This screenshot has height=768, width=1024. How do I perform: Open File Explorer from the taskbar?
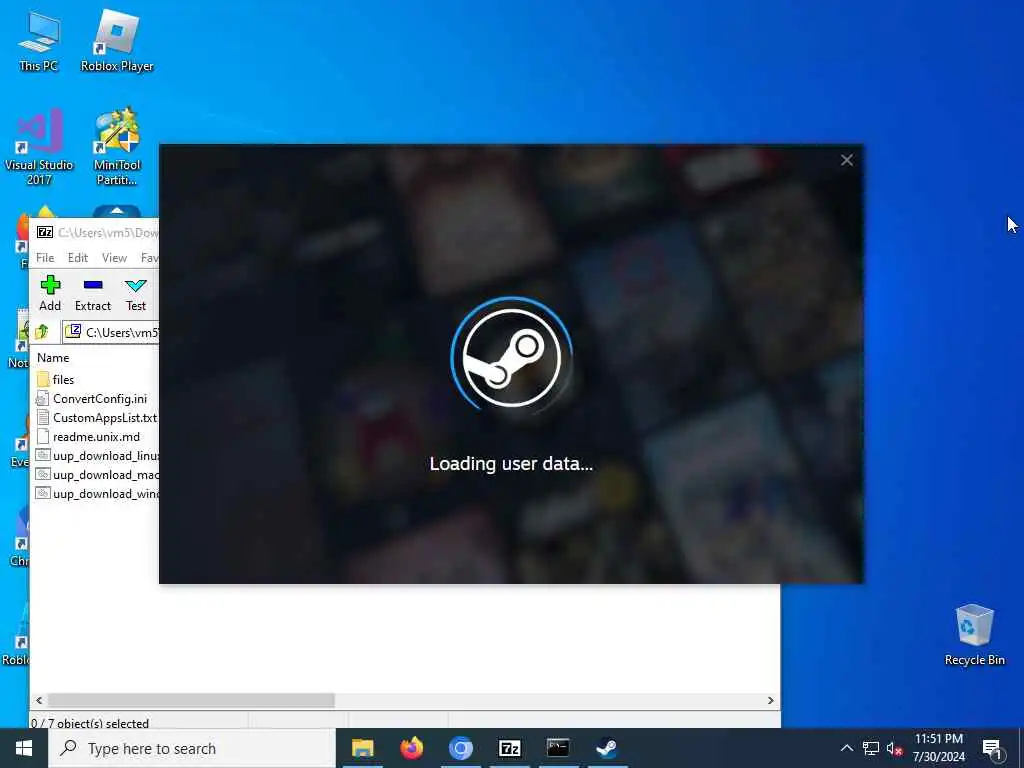point(362,748)
